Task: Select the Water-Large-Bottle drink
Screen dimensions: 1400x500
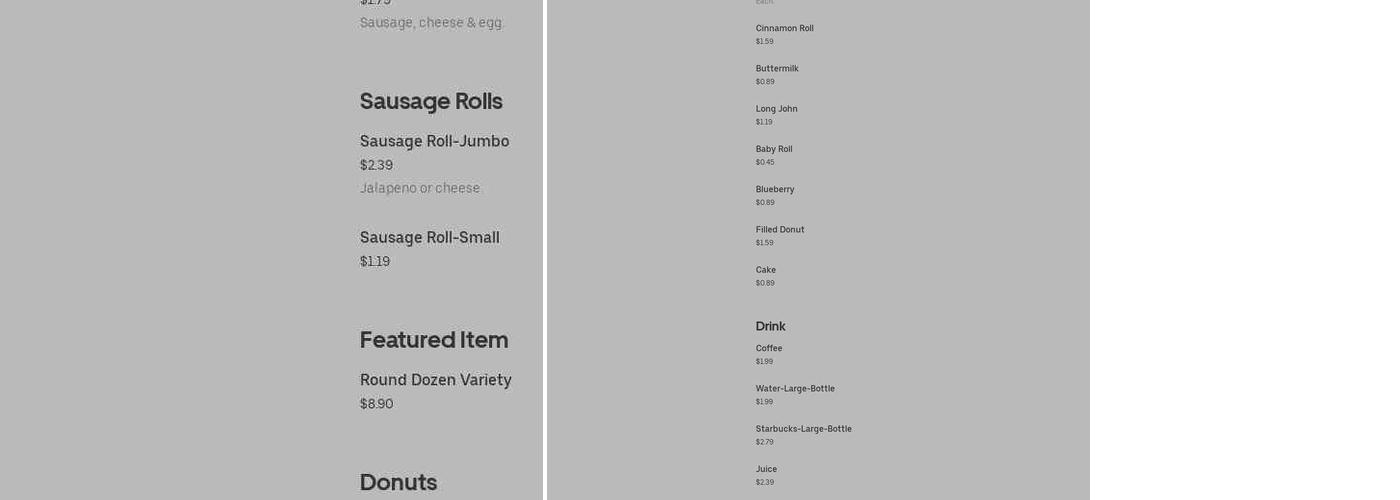Action: 795,389
